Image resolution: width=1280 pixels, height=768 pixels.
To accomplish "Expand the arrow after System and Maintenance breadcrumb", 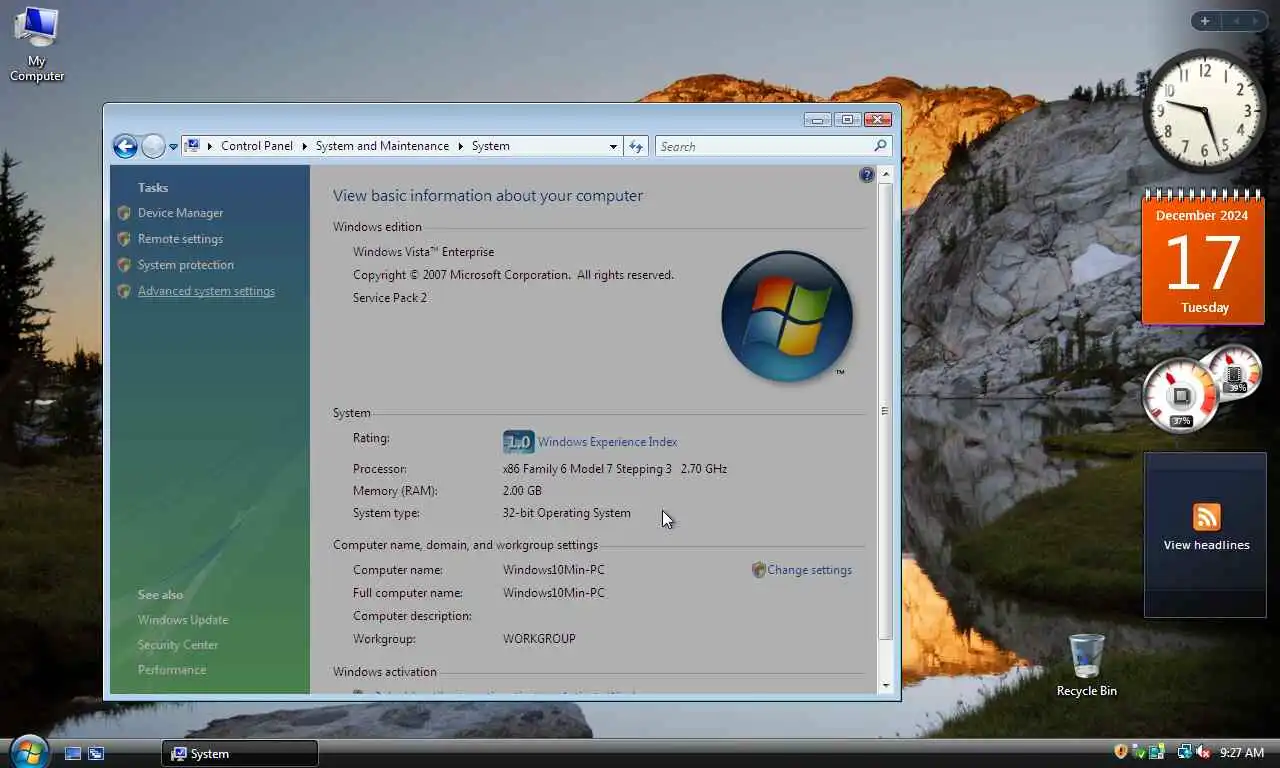I will (461, 146).
